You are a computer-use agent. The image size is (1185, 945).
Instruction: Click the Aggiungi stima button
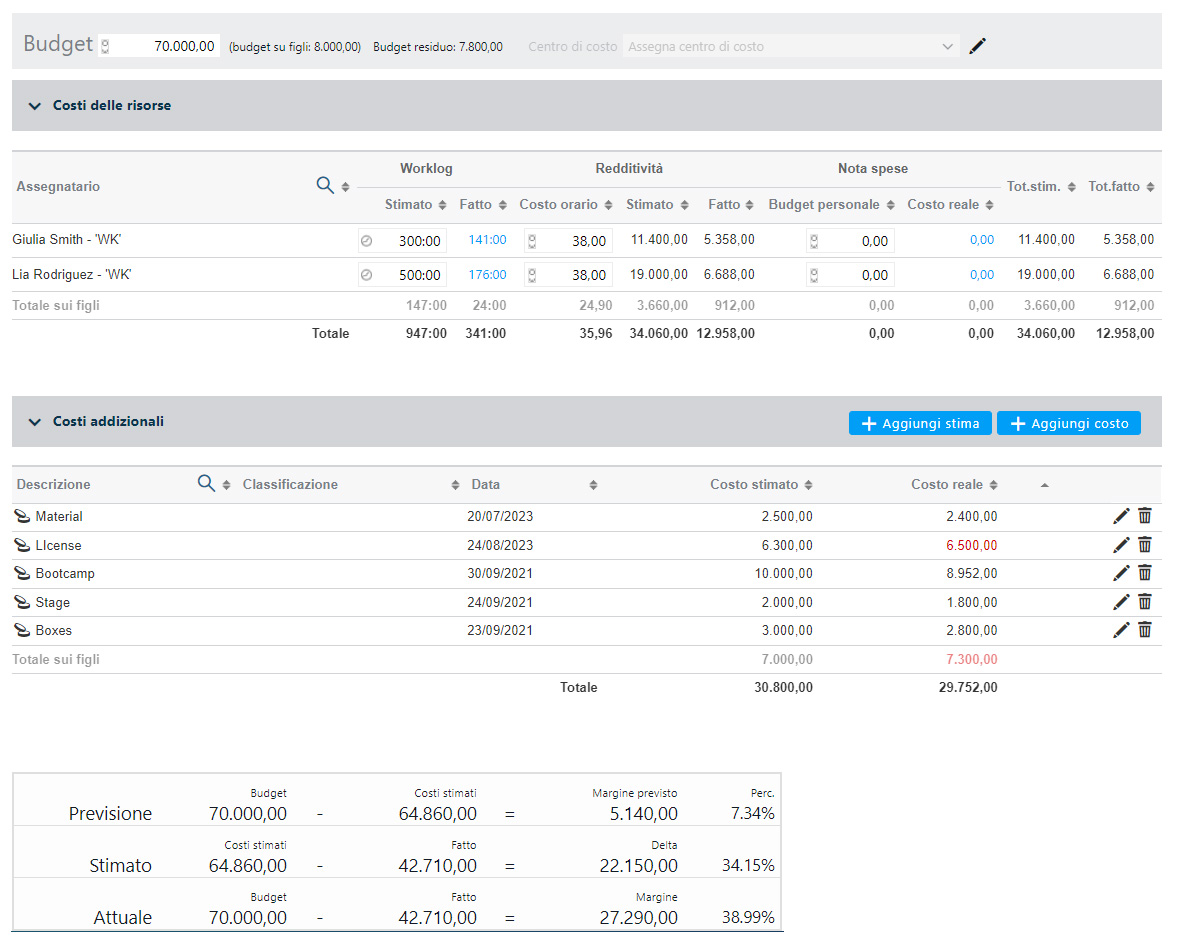click(920, 424)
